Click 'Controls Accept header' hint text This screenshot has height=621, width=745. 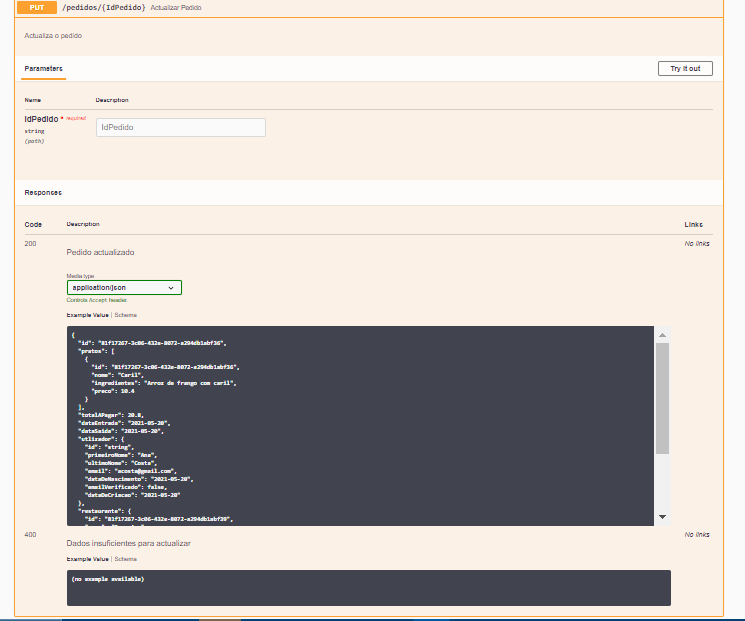pos(97,300)
